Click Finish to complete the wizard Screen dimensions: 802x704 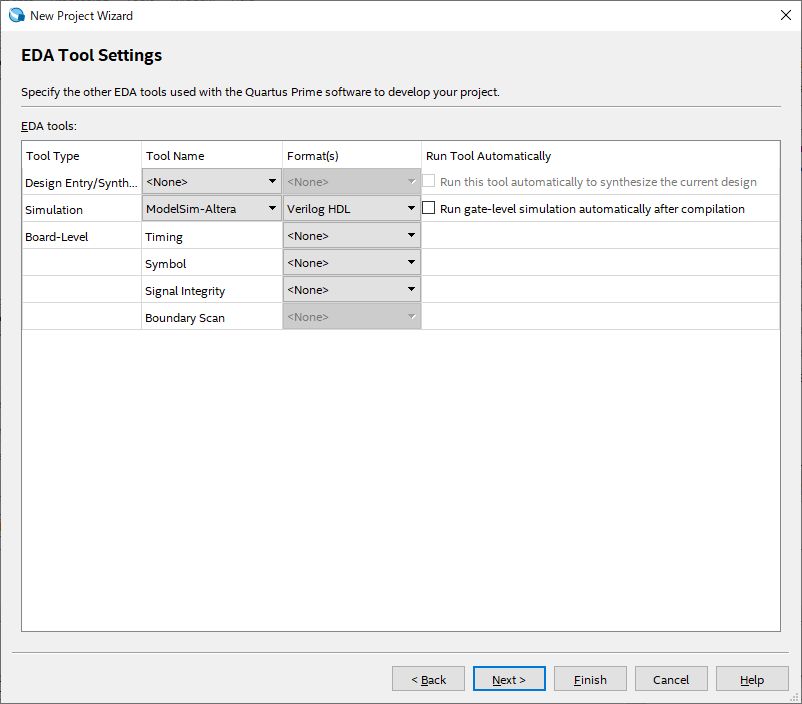coord(590,679)
